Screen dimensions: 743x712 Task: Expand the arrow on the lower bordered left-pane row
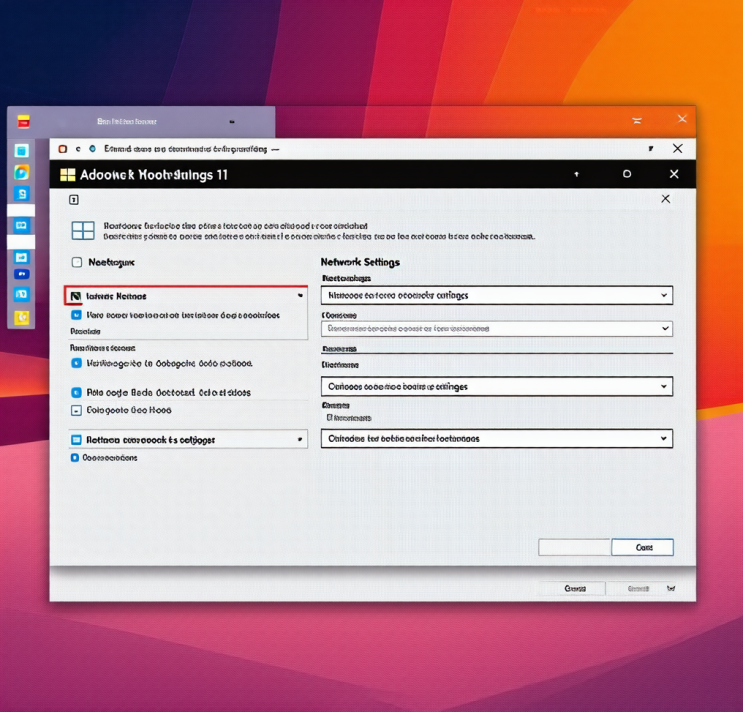tap(300, 439)
